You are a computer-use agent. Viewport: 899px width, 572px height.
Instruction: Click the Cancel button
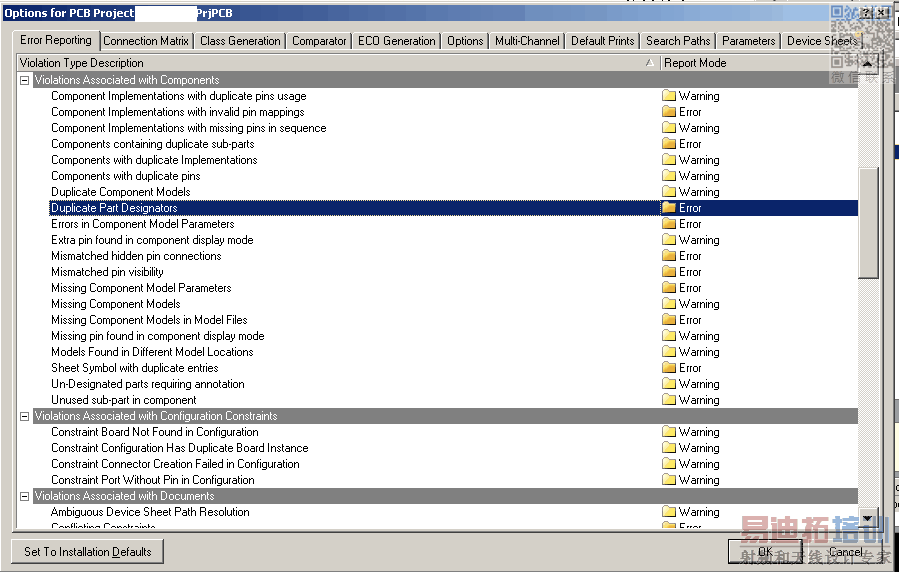(845, 552)
